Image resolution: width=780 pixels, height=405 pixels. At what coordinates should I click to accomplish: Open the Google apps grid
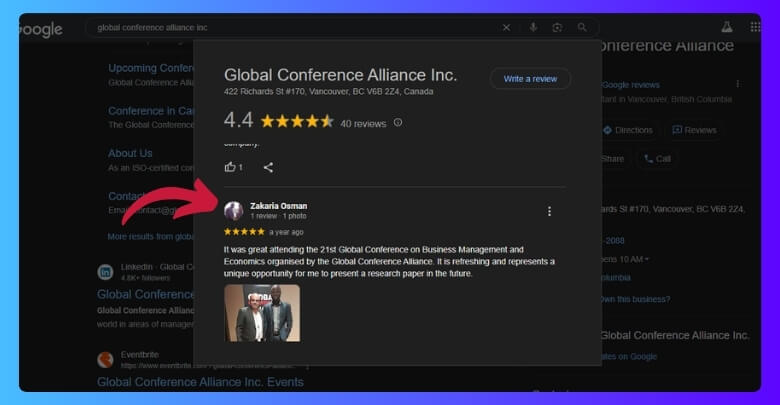755,27
